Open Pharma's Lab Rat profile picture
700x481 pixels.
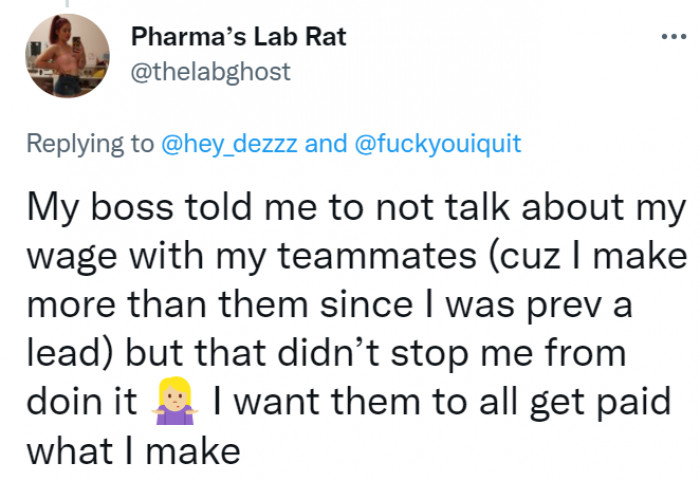click(x=68, y=56)
